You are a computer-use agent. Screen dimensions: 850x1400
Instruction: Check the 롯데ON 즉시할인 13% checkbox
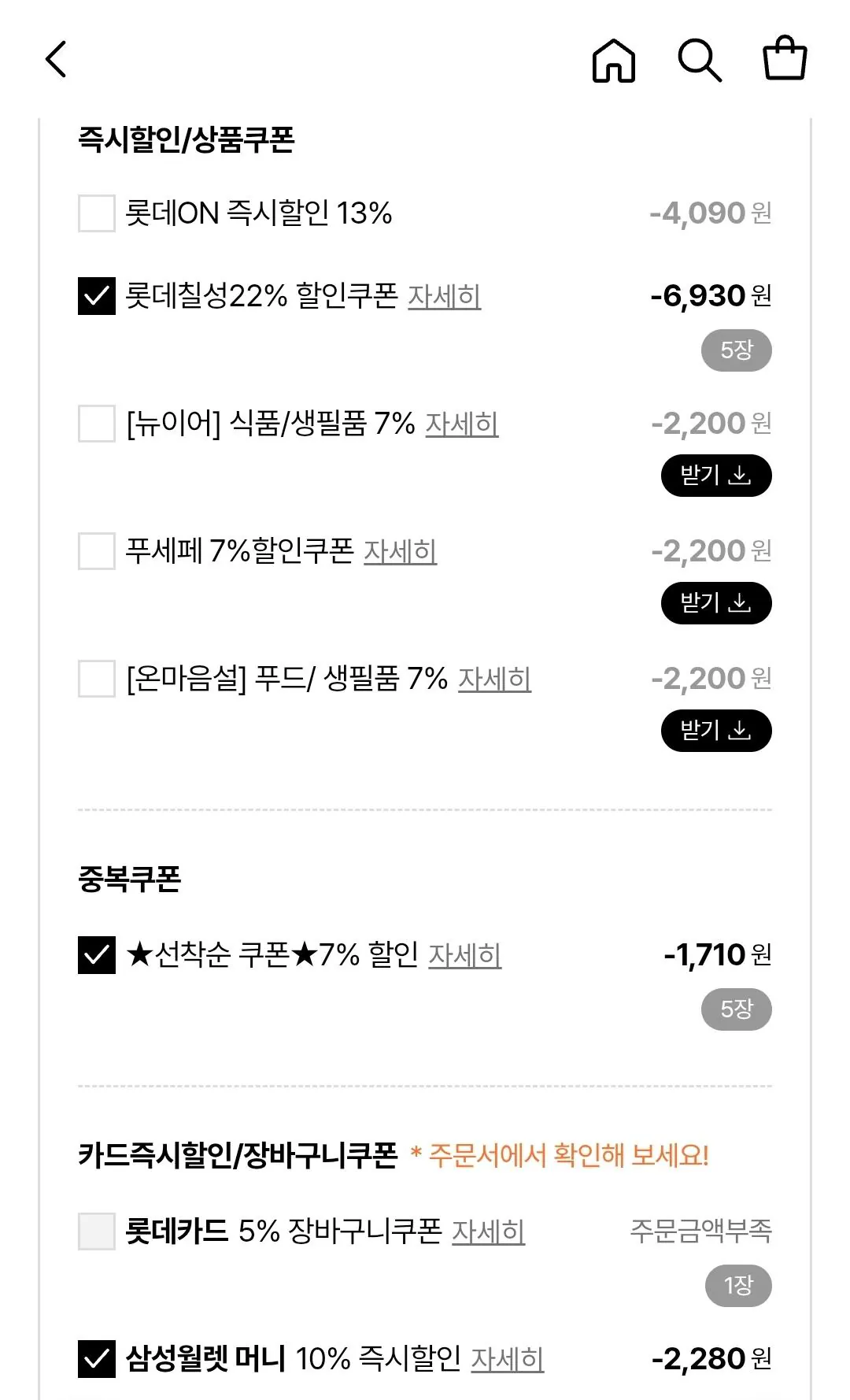[x=97, y=213]
